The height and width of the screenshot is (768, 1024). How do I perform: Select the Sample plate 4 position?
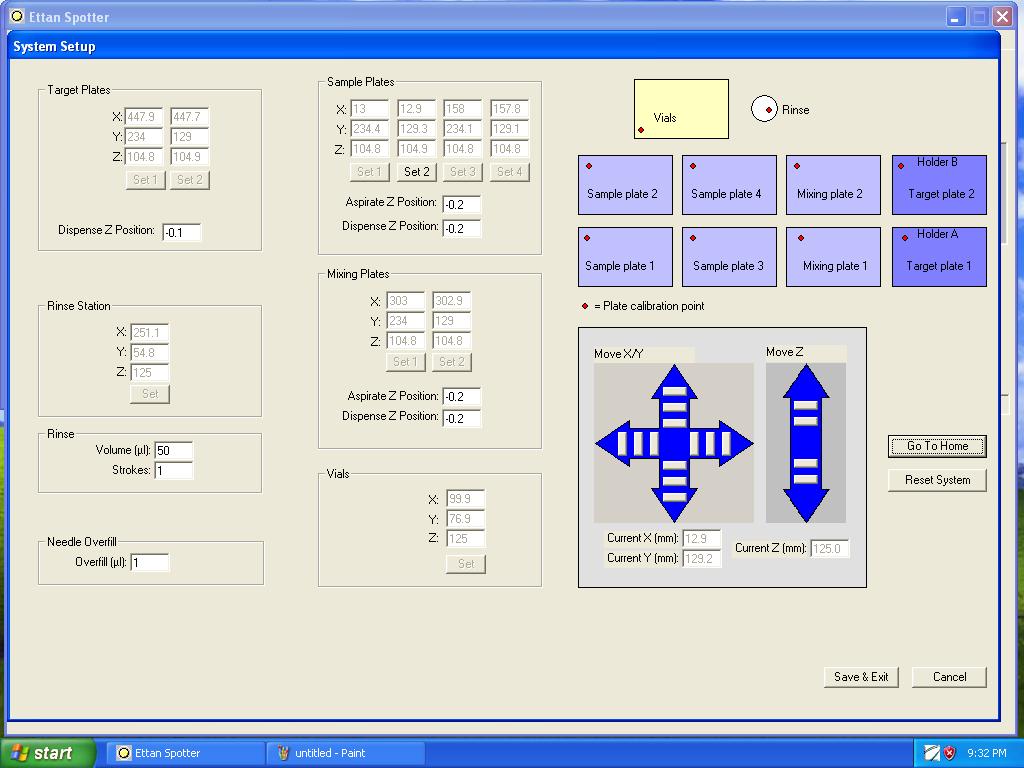729,184
